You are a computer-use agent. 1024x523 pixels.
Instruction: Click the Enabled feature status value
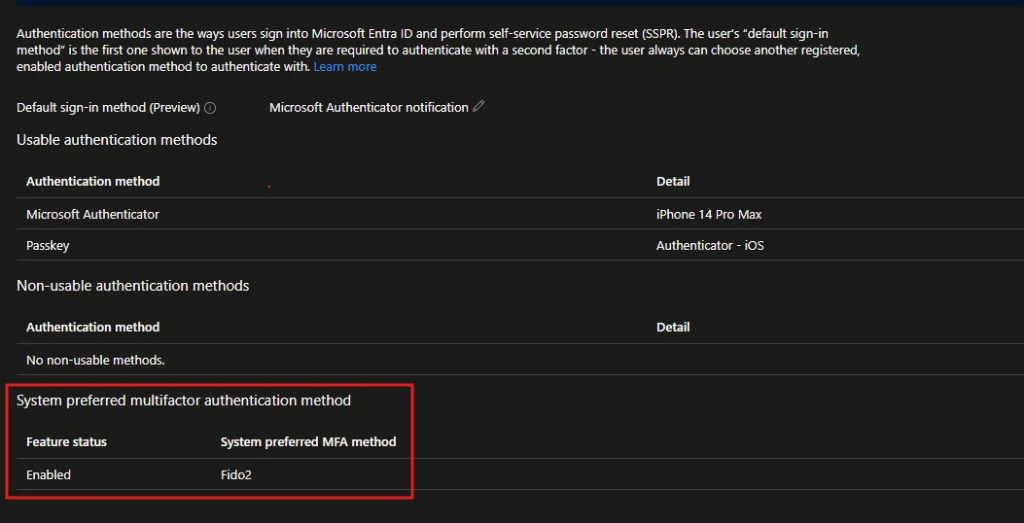pos(48,475)
